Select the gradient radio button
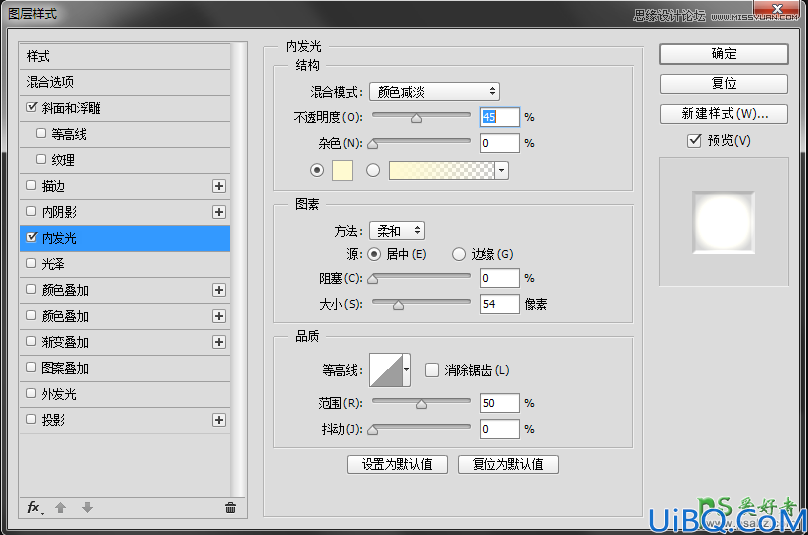This screenshot has height=535, width=808. (x=373, y=170)
